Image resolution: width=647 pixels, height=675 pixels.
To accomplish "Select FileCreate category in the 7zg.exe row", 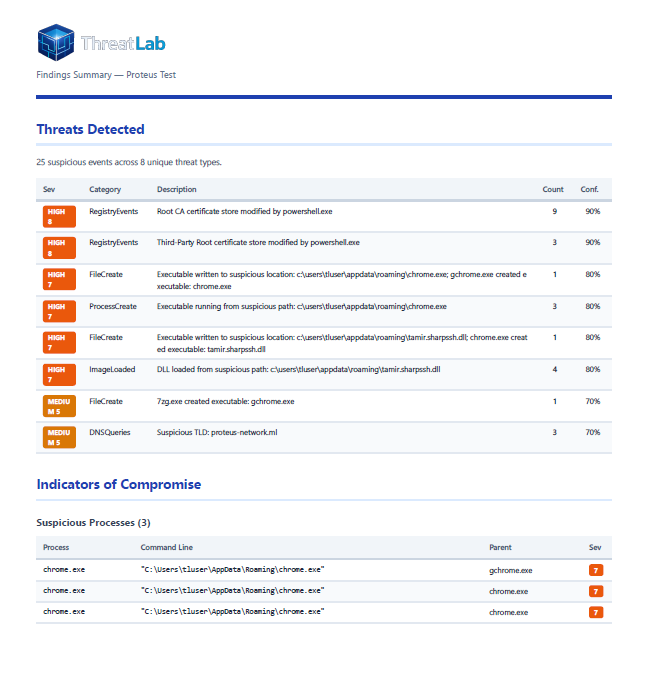I will (106, 401).
